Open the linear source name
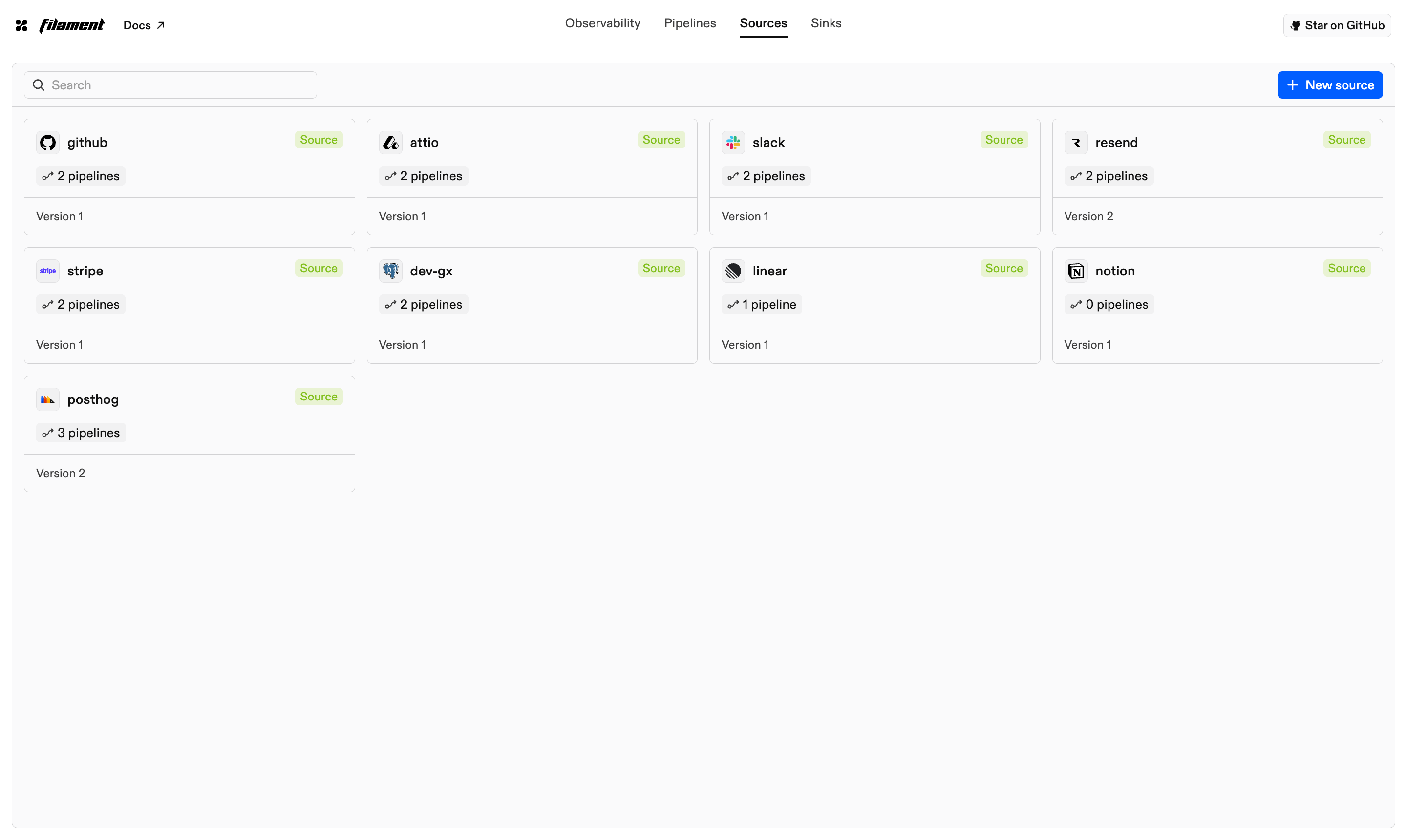Viewport: 1407px width, 840px height. 769,271
